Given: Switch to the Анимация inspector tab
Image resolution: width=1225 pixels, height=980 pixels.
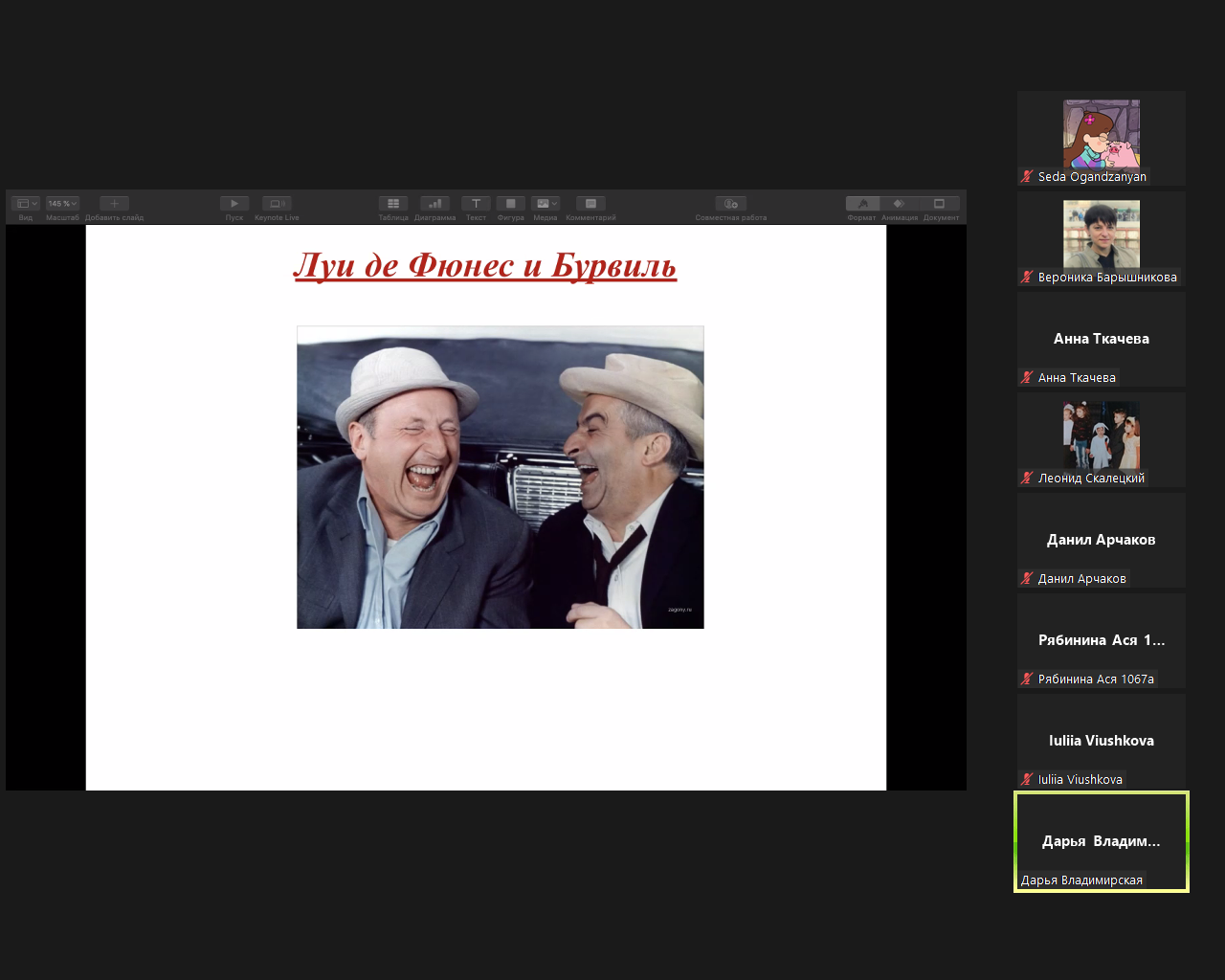Looking at the screenshot, I should [x=900, y=204].
